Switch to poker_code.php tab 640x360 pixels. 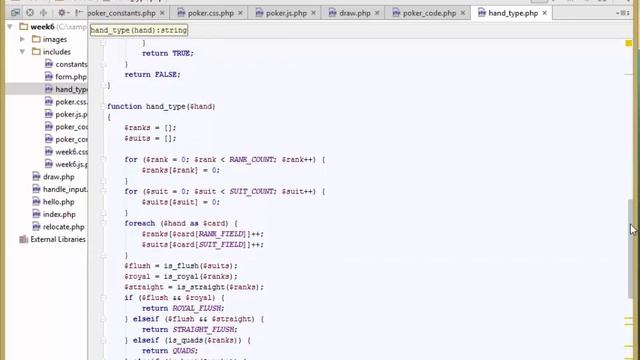(x=429, y=13)
